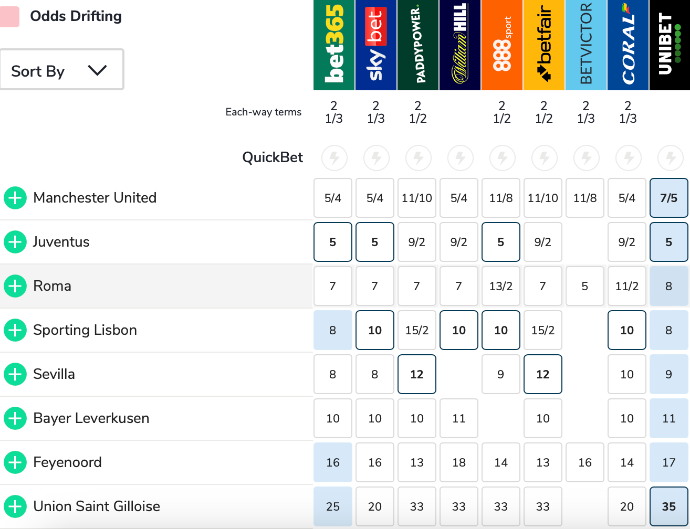The image size is (690, 529).
Task: Open the Sort By dropdown
Action: point(61,70)
